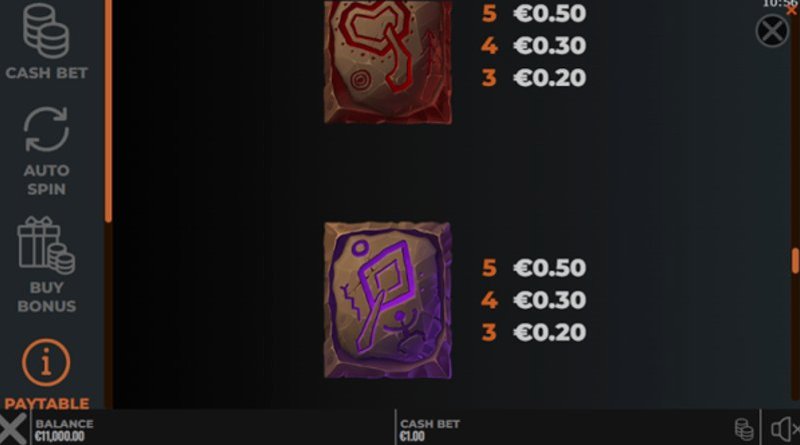Close the paytable with the circled X

tap(772, 31)
